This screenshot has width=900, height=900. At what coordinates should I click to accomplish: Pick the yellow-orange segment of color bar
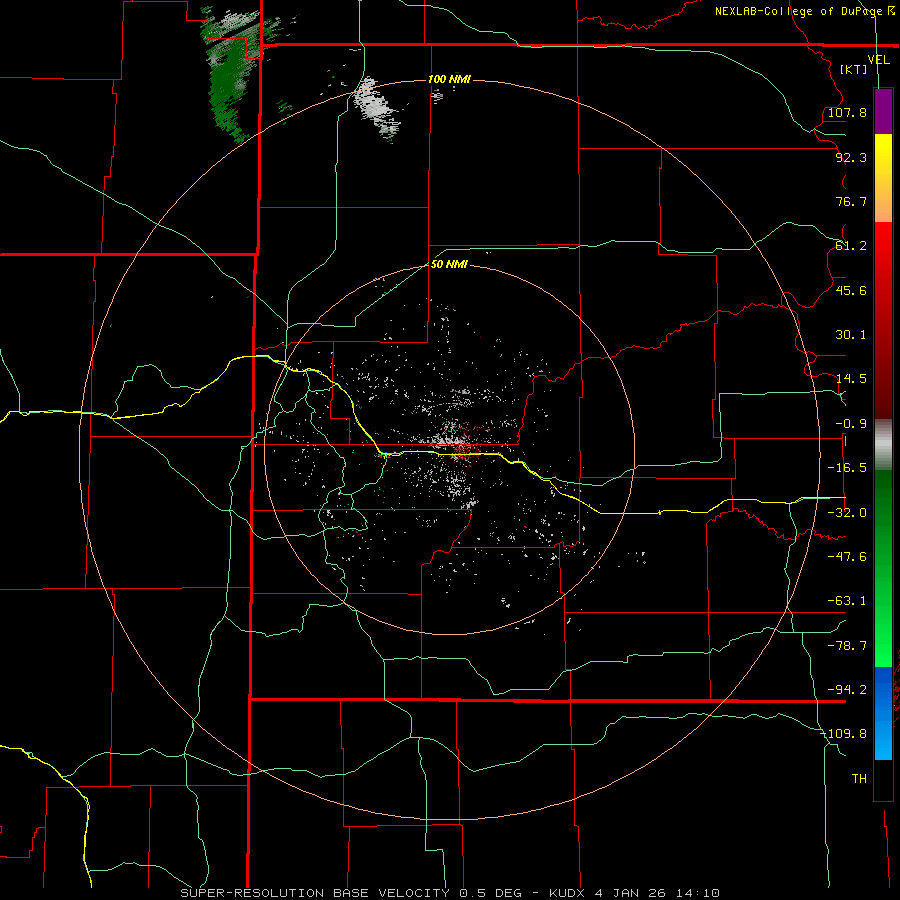pos(883,178)
